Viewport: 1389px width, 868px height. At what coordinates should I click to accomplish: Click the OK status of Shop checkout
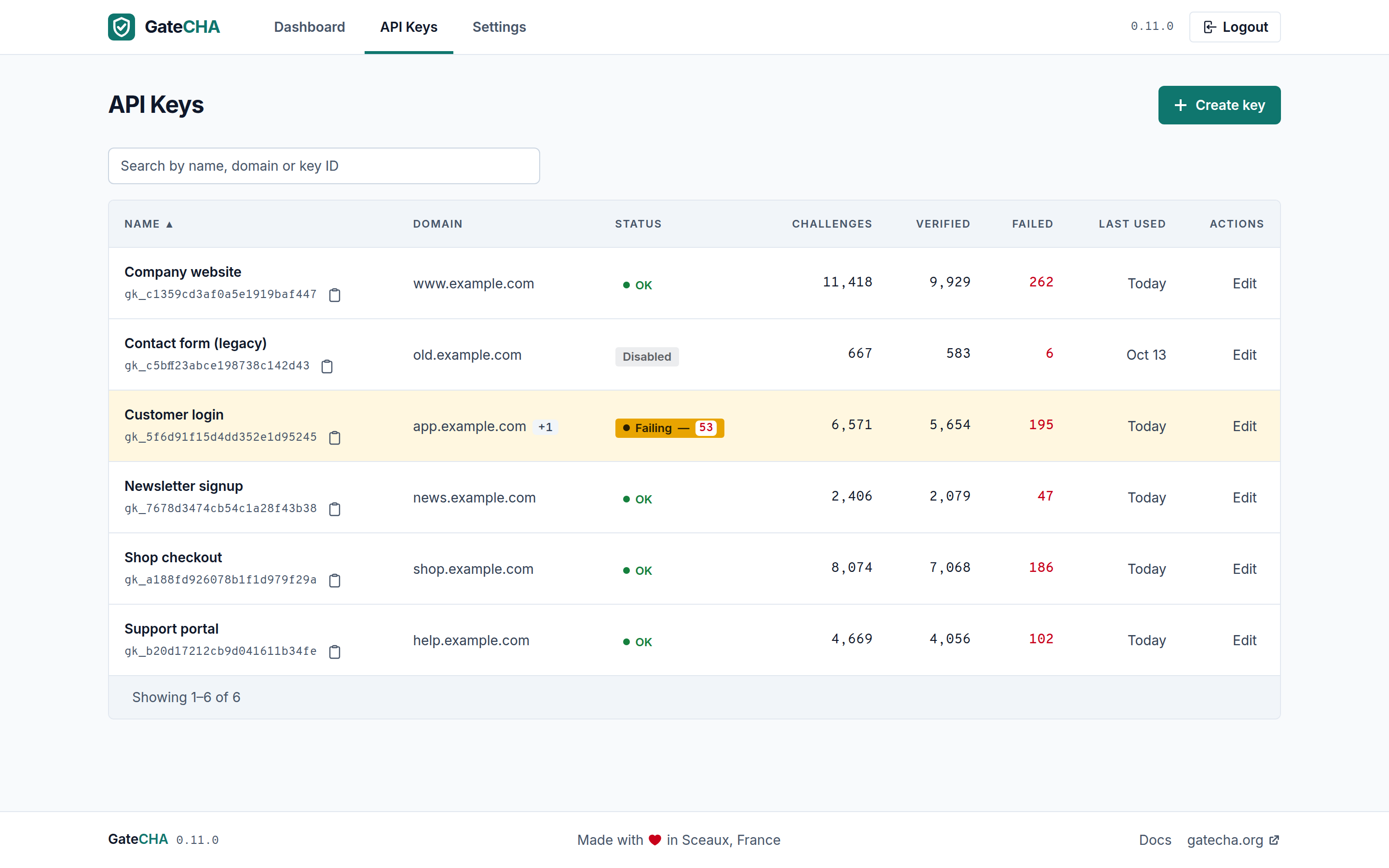(637, 570)
